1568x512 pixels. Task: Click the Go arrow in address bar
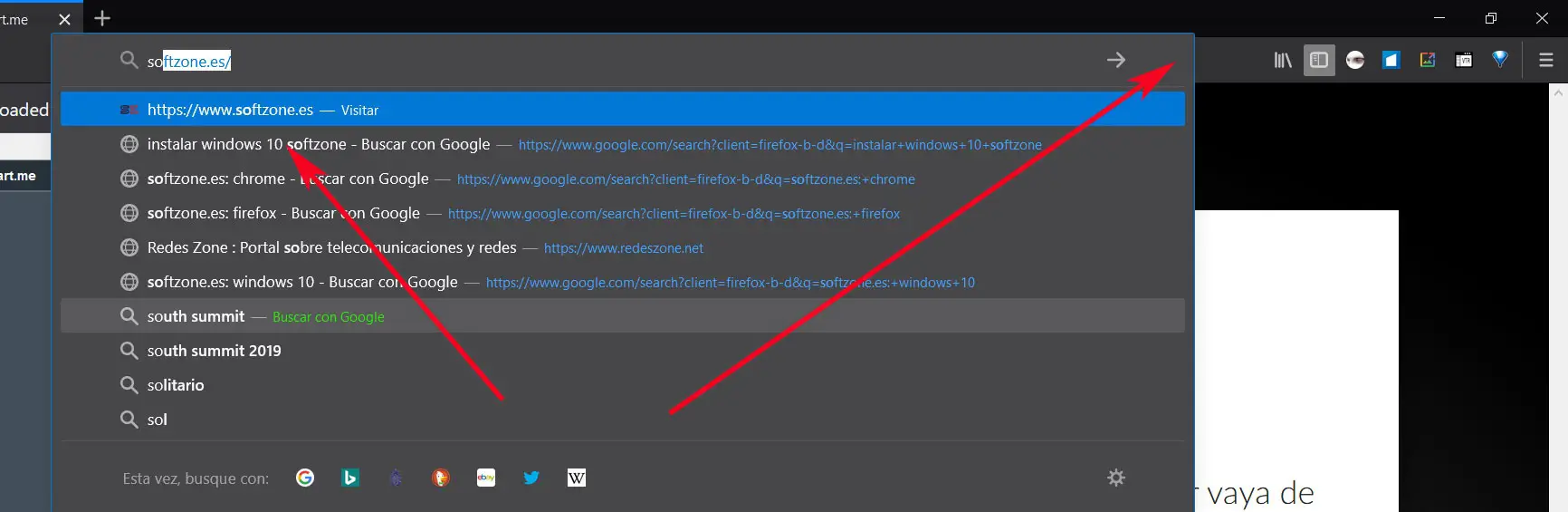click(1116, 60)
